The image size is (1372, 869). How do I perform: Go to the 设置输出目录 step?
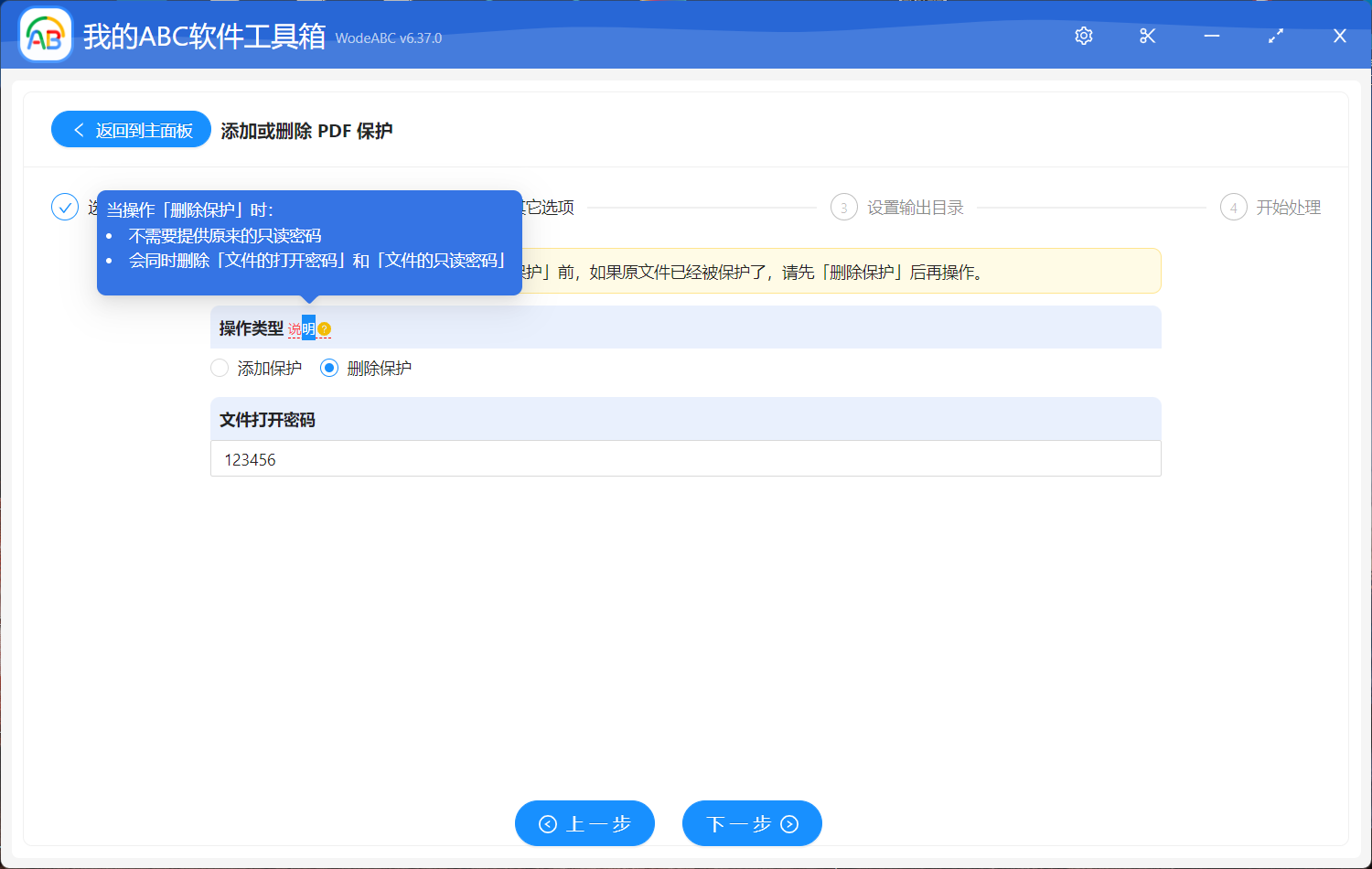[915, 208]
